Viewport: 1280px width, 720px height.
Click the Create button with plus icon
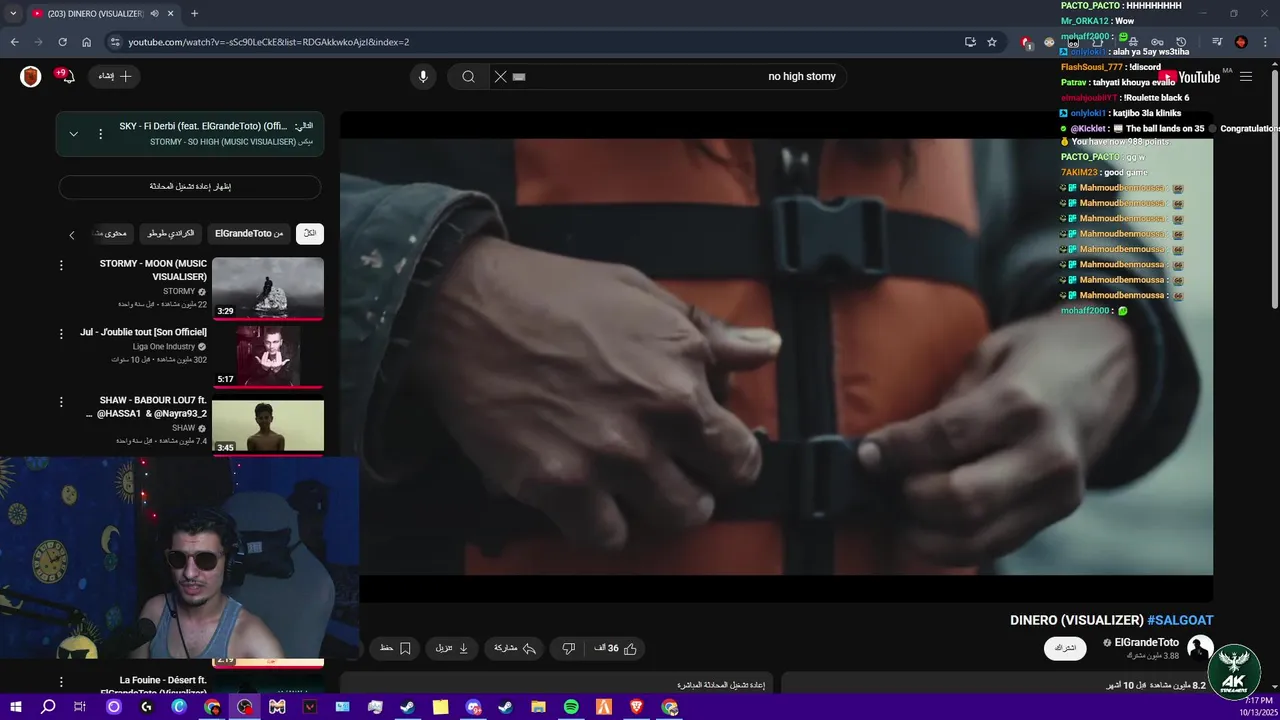click(x=115, y=77)
